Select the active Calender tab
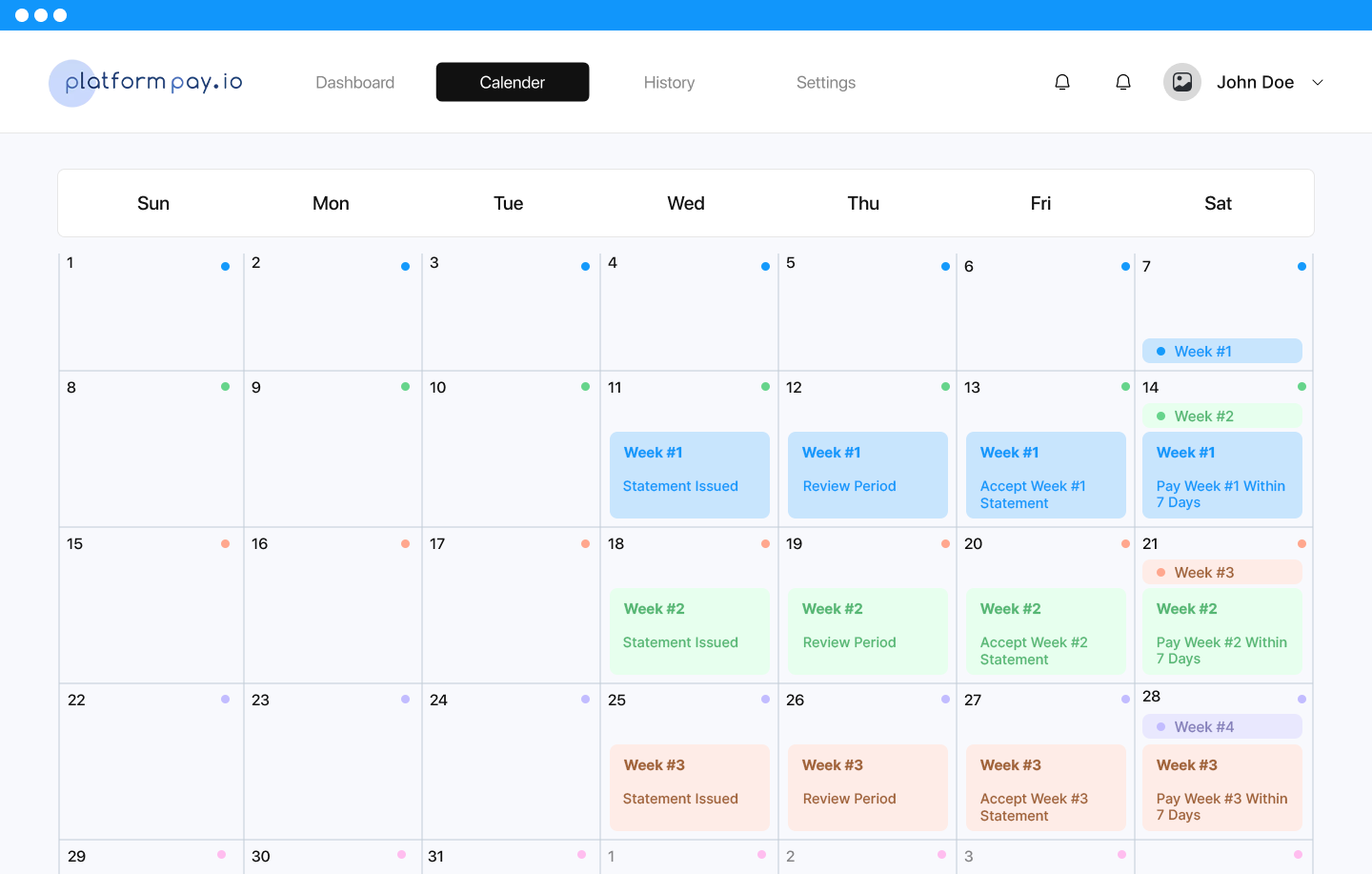Image resolution: width=1372 pixels, height=874 pixels. click(x=512, y=83)
